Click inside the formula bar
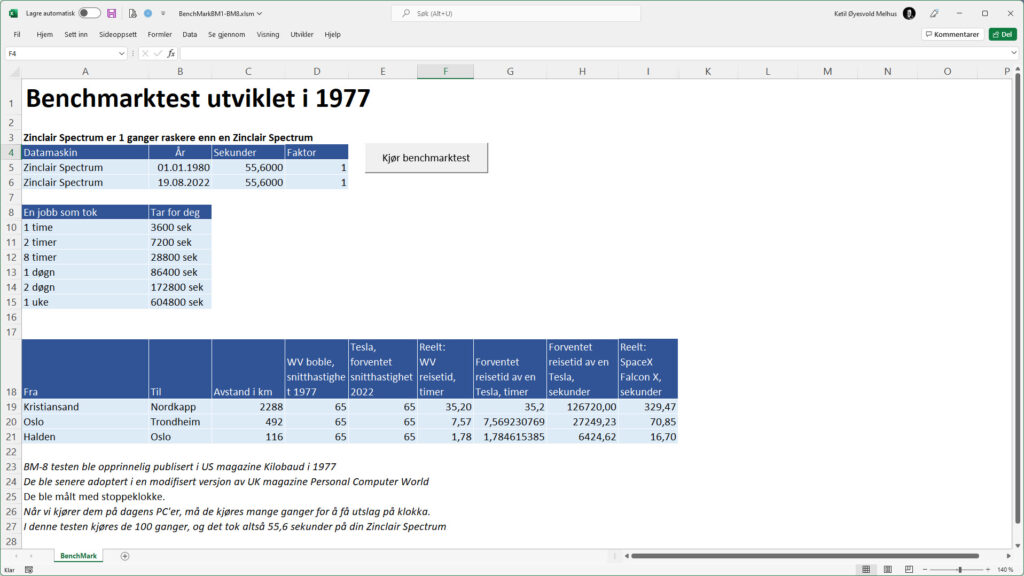 (594, 54)
